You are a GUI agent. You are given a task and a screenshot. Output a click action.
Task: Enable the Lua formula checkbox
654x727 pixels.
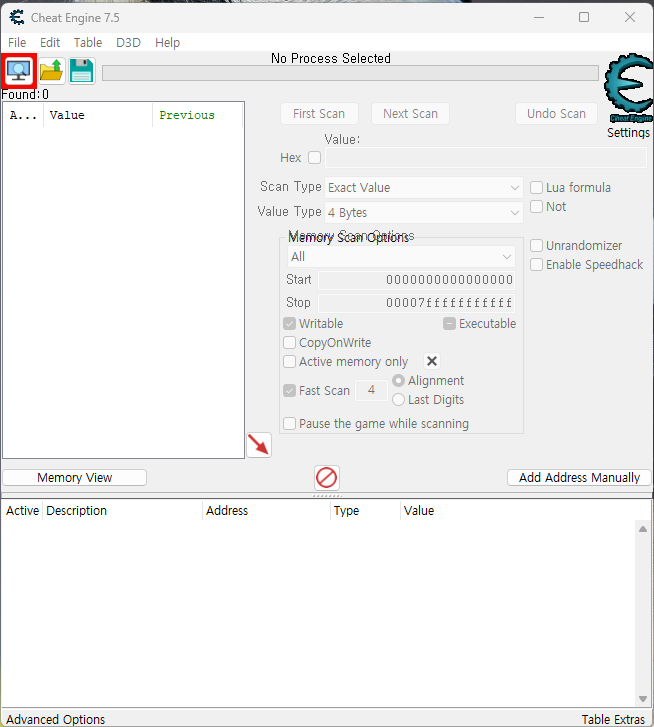tap(536, 187)
